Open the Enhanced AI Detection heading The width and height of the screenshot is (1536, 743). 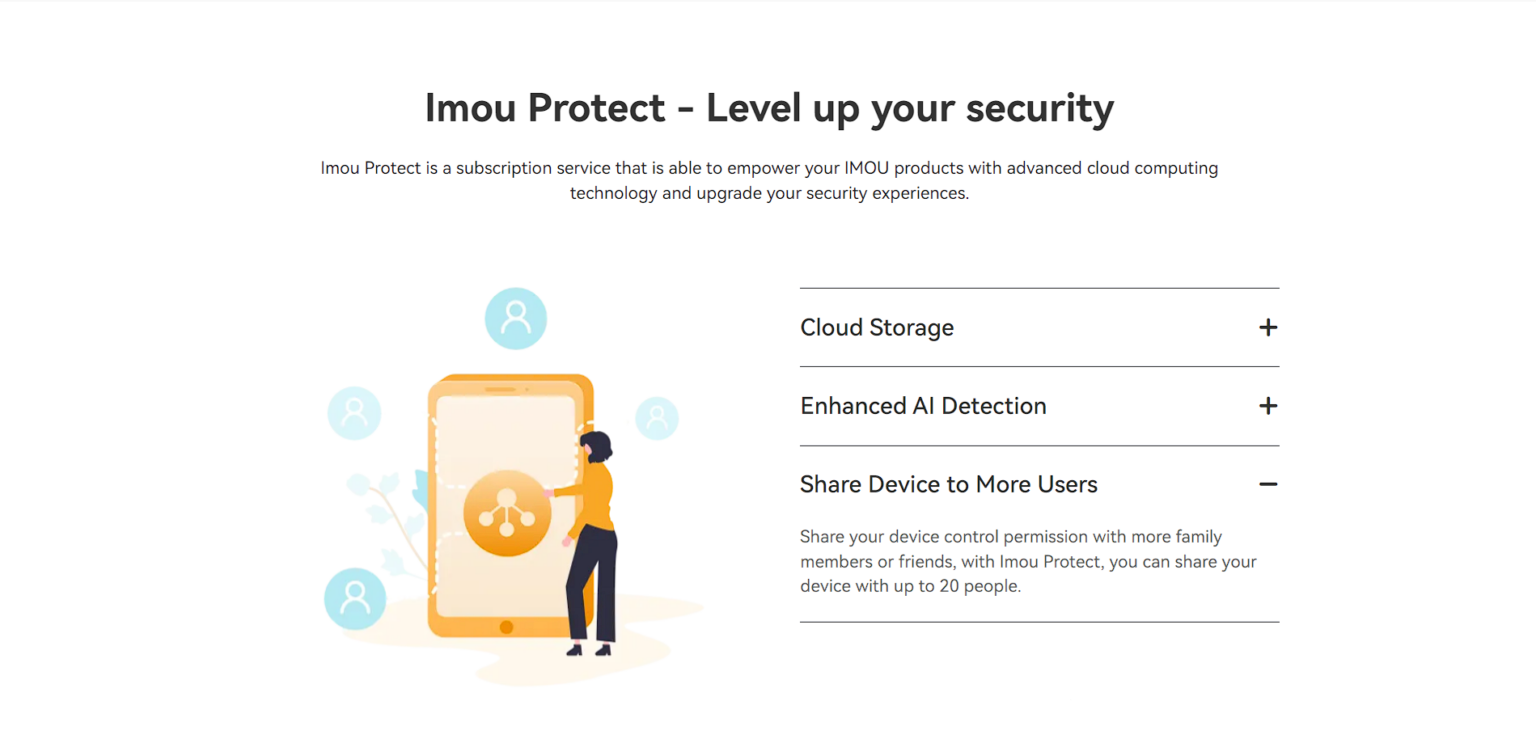923,406
